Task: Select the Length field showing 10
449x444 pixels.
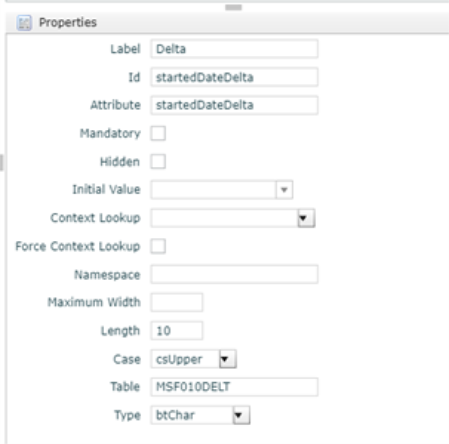Action: point(177,331)
